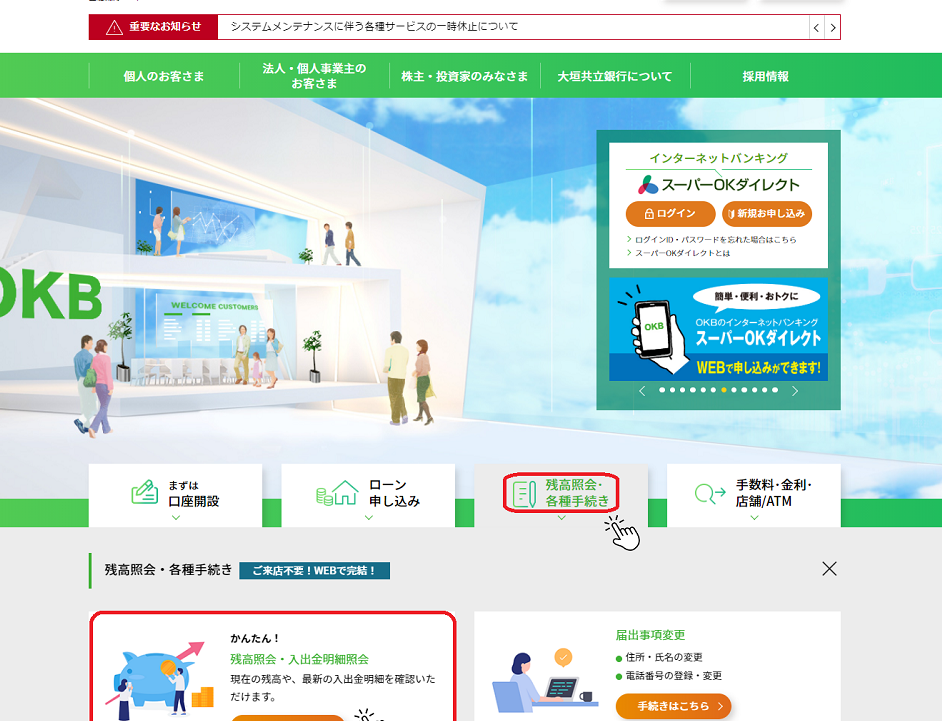Expand the まずは口座開設 panel
This screenshot has width=942, height=721.
175,495
